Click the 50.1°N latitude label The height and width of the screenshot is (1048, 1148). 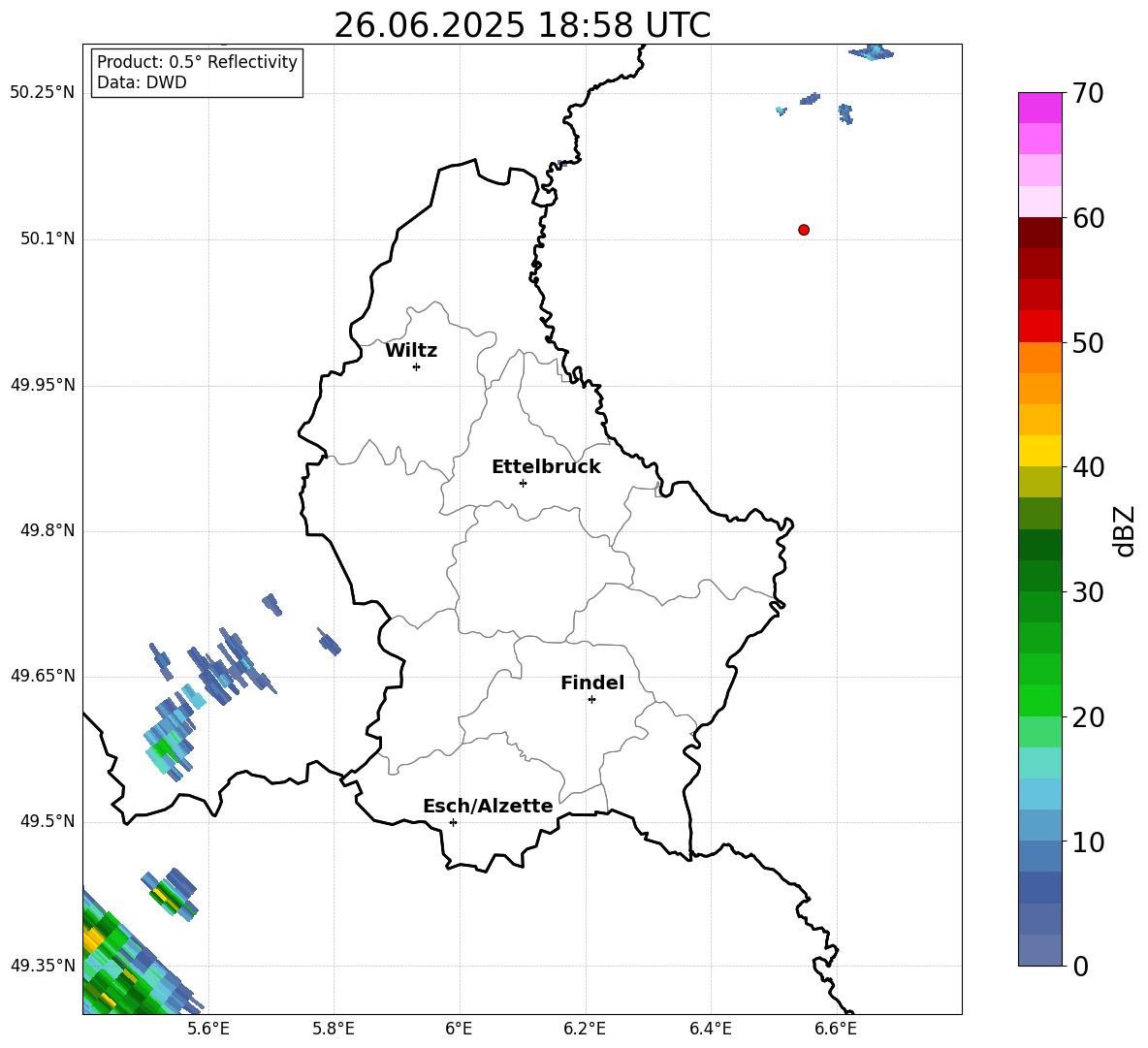pyautogui.click(x=48, y=239)
